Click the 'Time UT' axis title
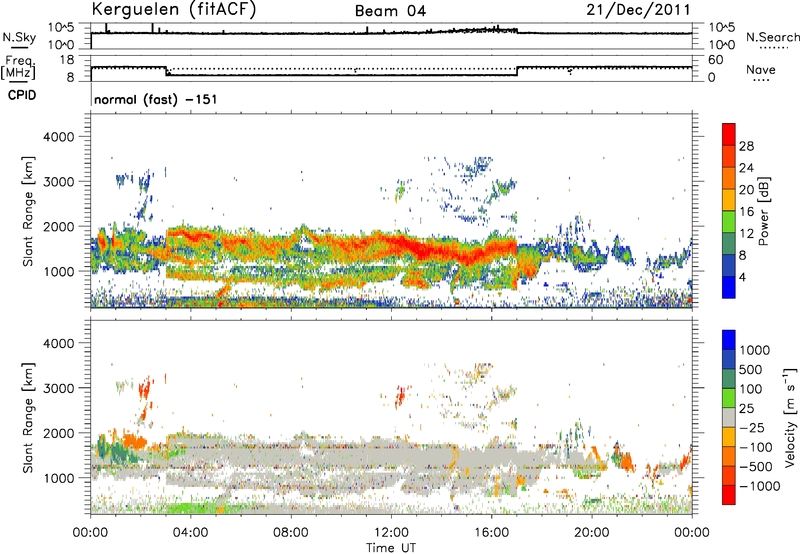Viewport: 800px width, 554px height. [x=391, y=547]
